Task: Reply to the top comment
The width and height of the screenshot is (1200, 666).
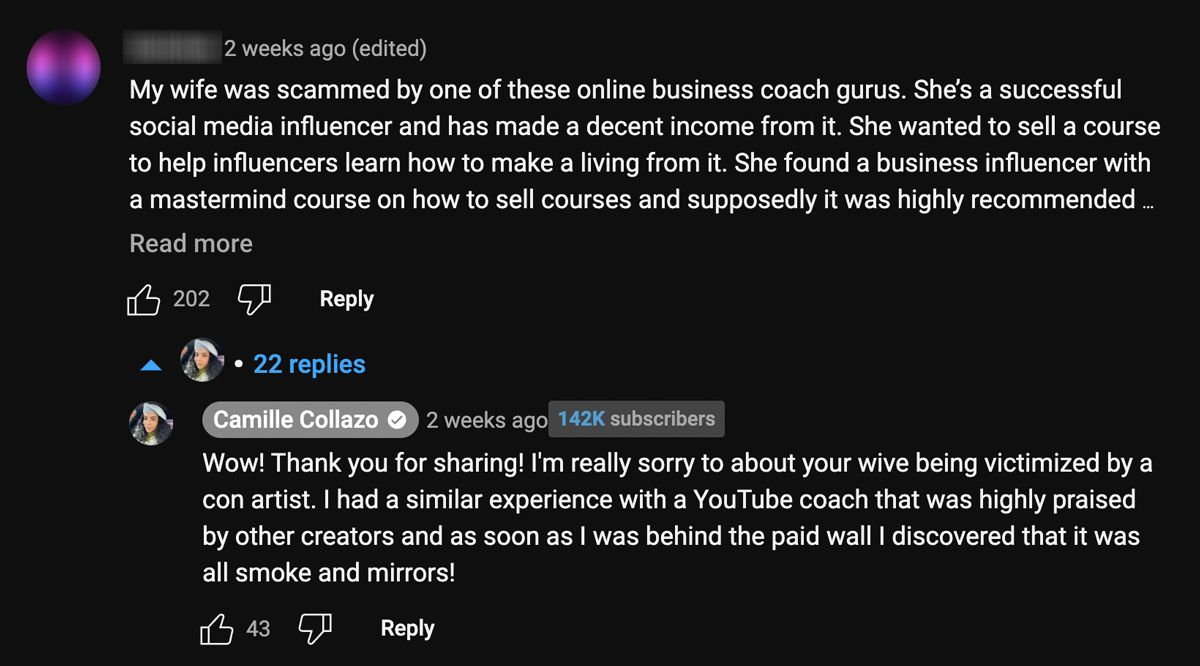Action: (x=346, y=299)
